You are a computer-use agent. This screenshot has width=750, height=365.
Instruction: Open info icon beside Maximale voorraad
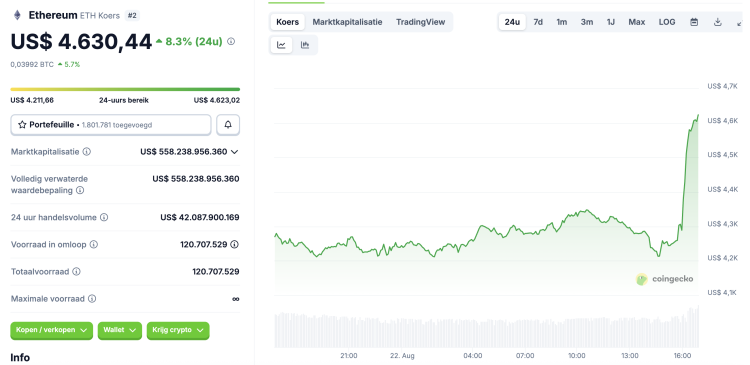pos(92,299)
